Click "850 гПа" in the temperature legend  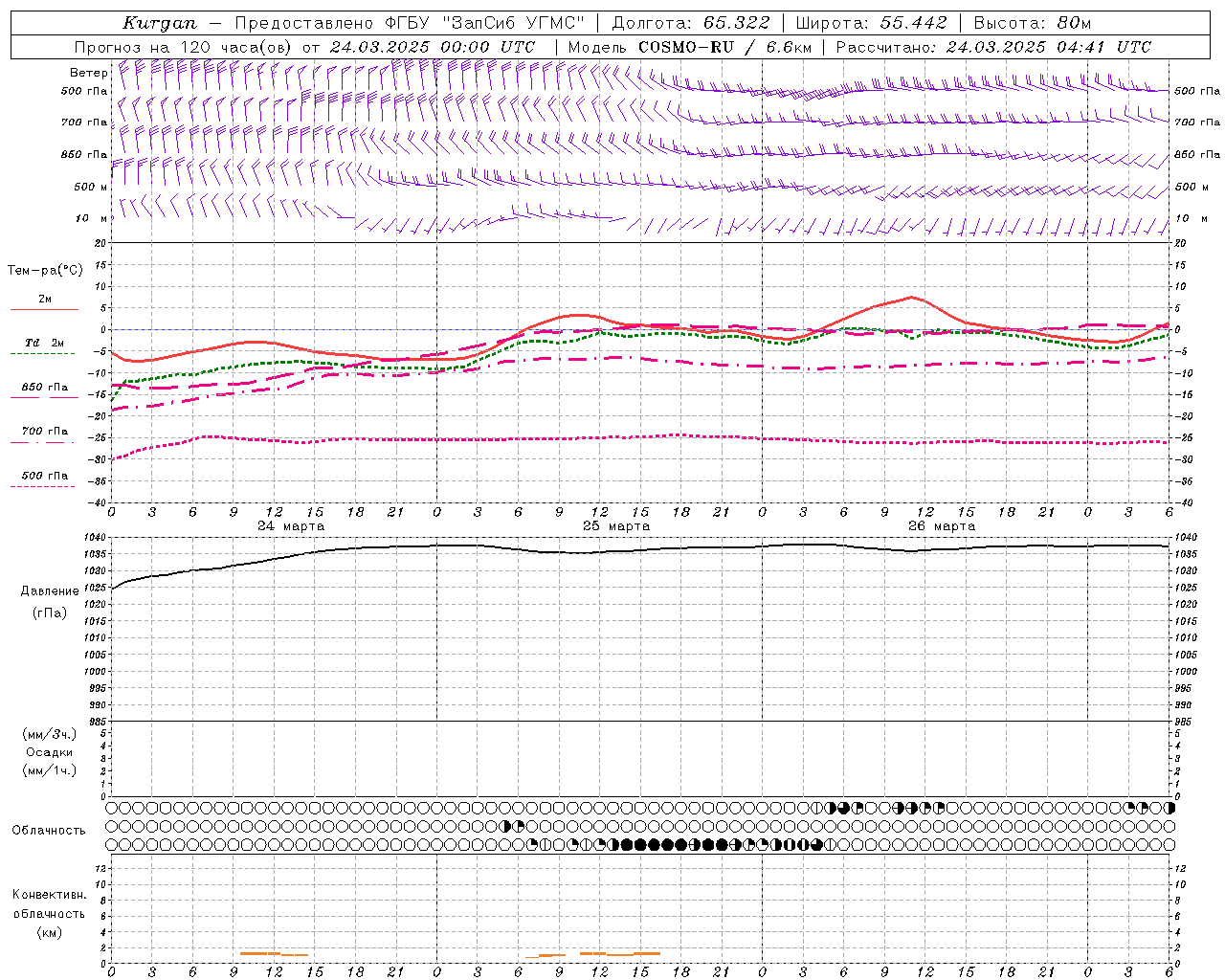click(45, 388)
